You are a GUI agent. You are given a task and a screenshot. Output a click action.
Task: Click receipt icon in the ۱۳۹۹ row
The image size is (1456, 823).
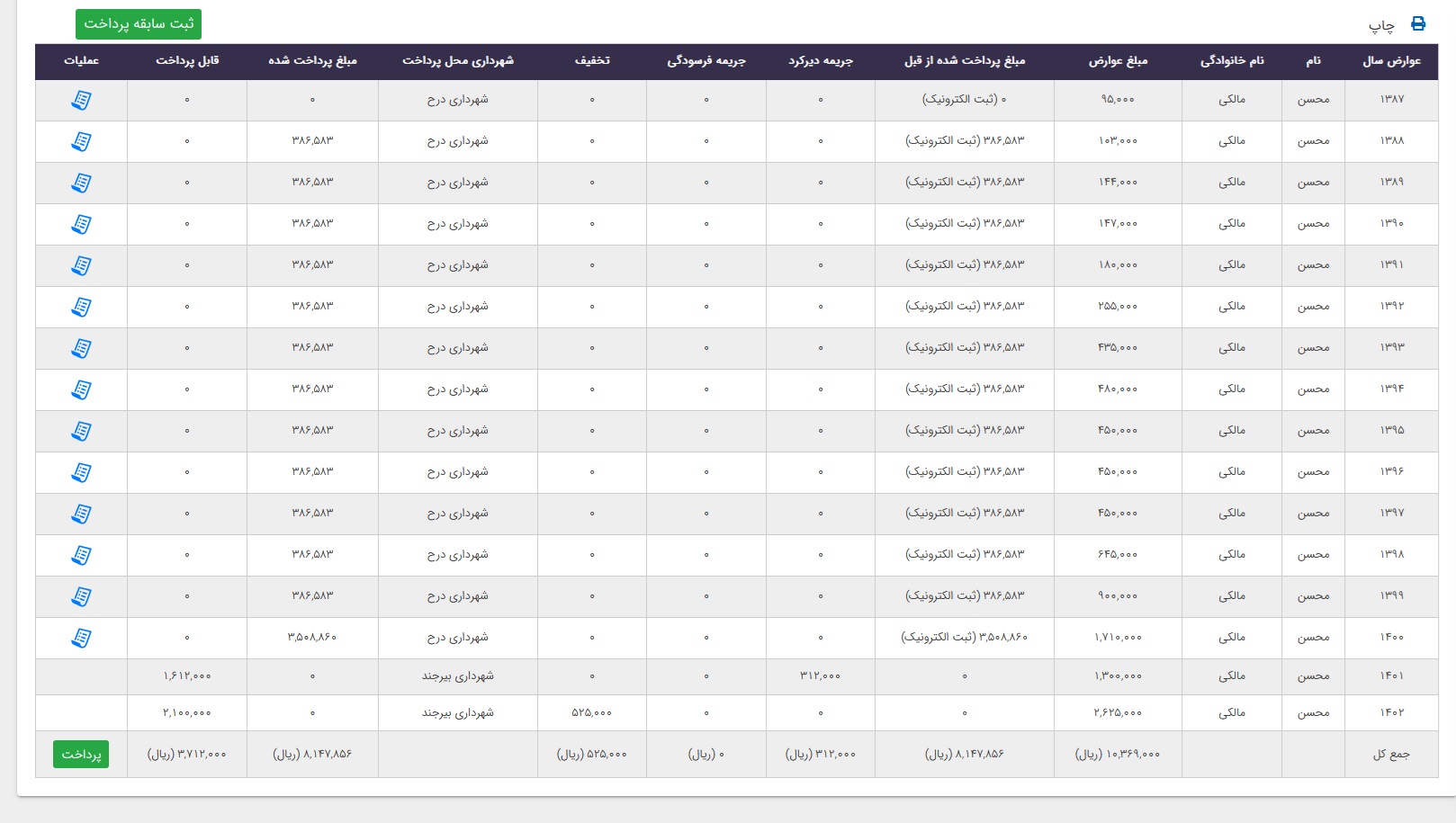(81, 596)
